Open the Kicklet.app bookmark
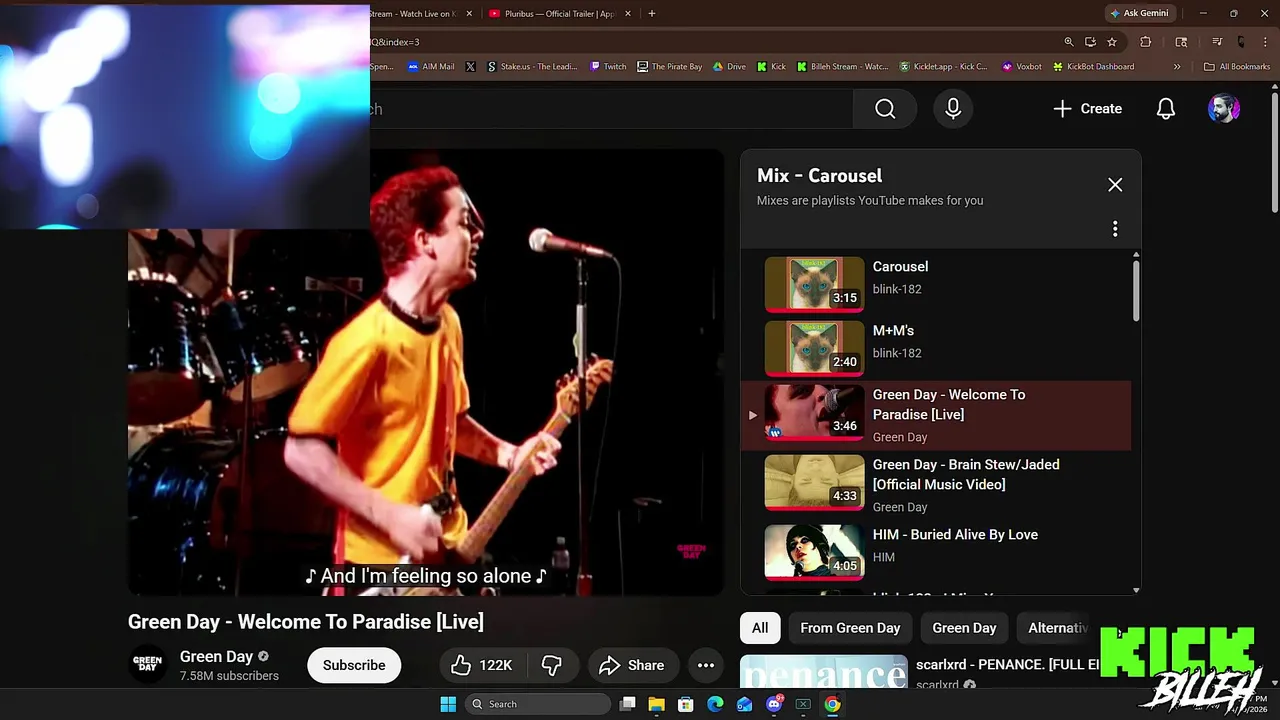1280x720 pixels. tap(944, 67)
